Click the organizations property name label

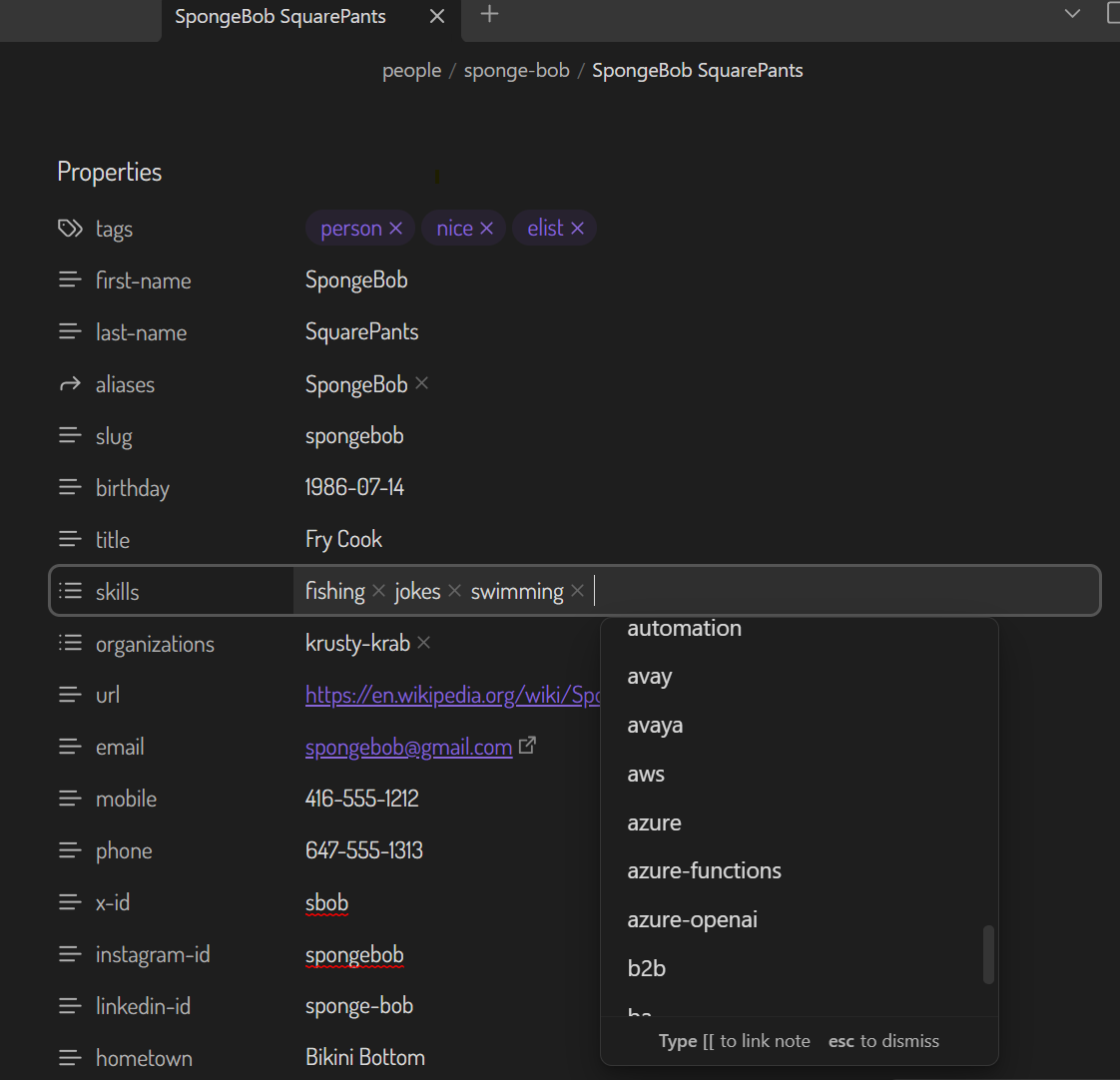(155, 644)
